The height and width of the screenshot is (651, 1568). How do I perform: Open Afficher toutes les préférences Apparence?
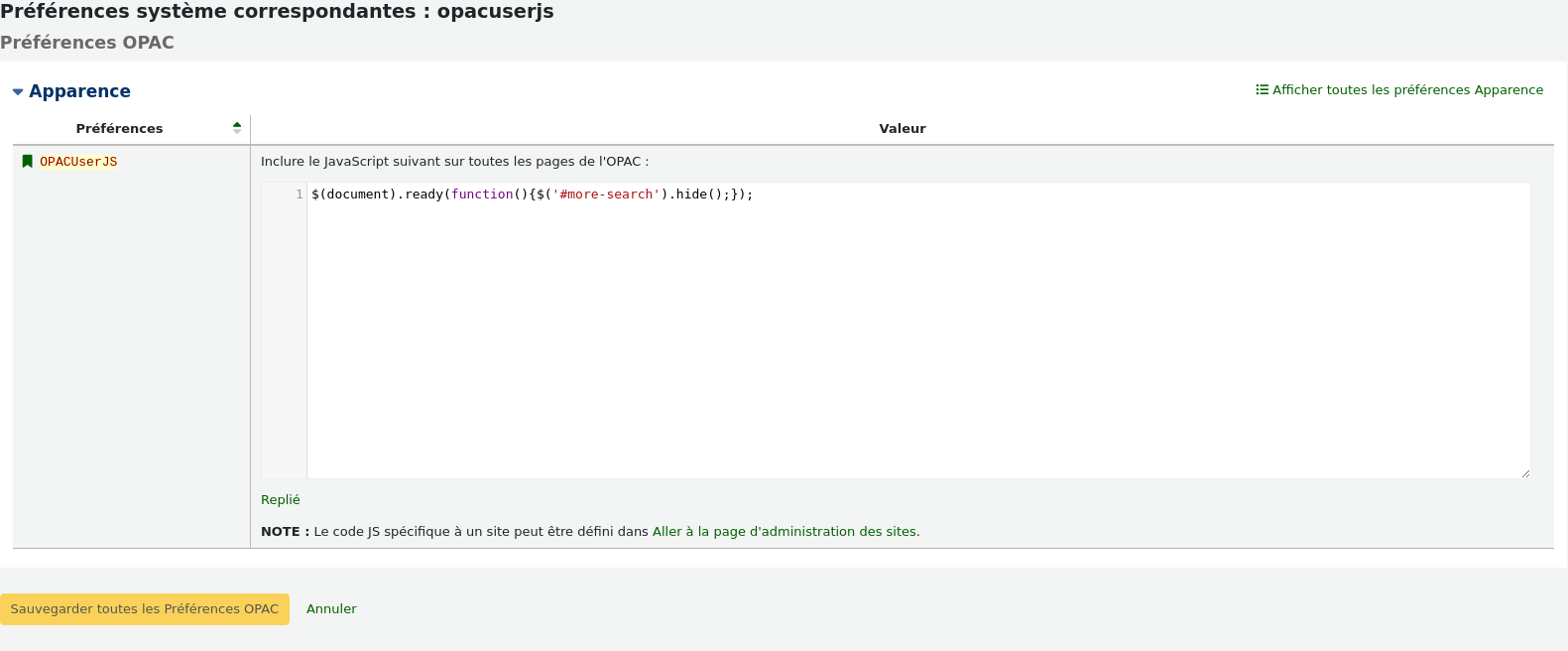click(1407, 90)
